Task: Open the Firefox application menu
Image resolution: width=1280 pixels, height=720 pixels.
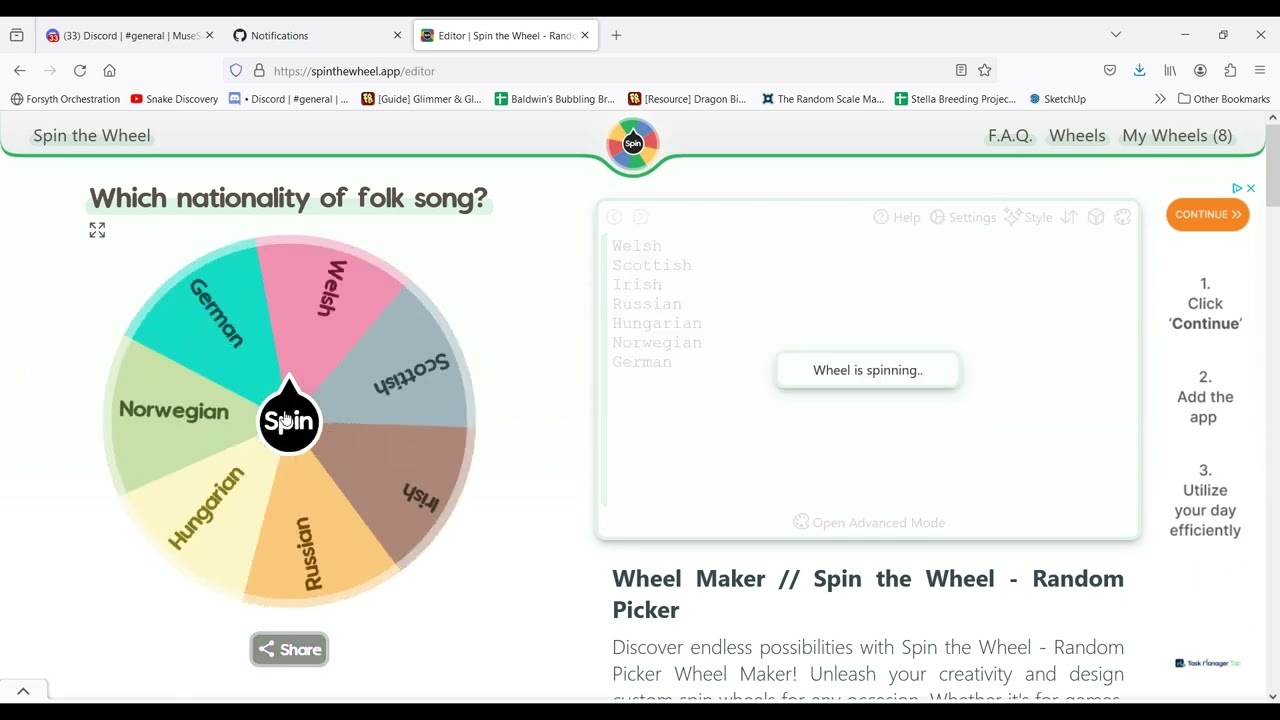Action: 1260,71
